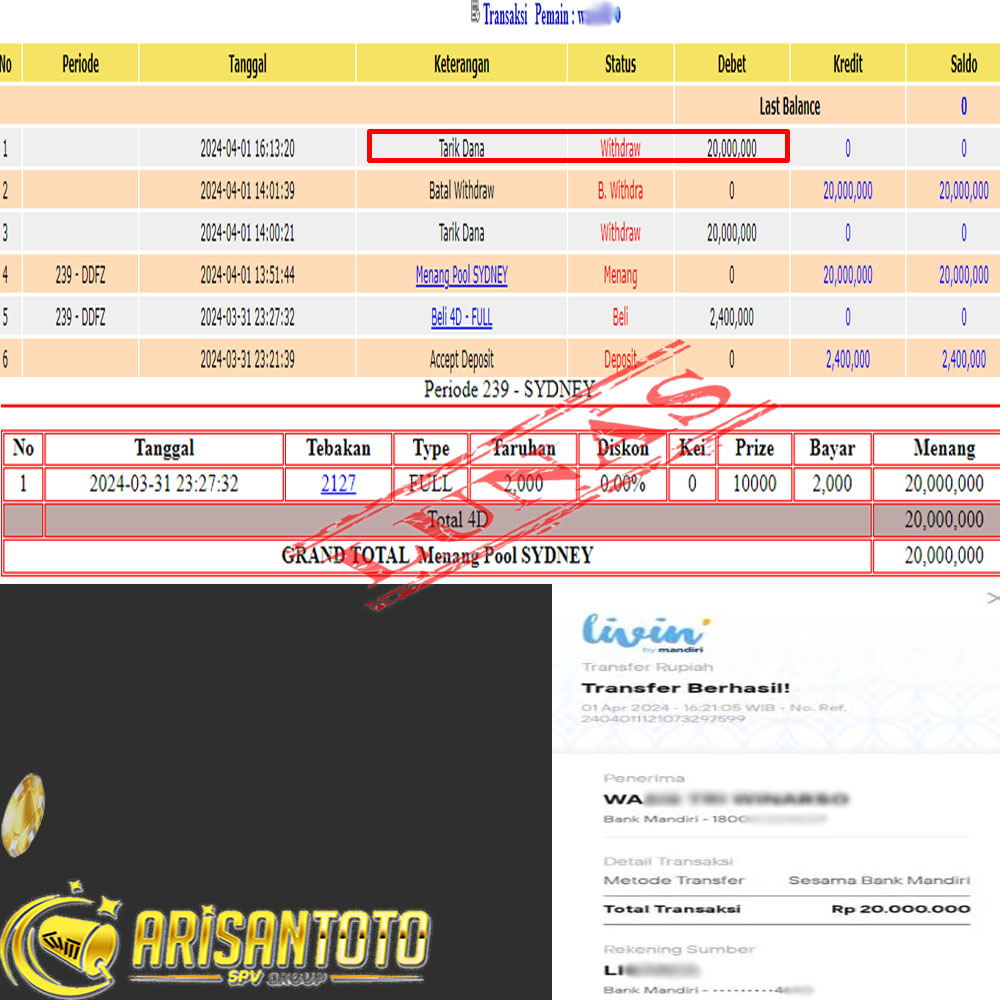Open the Beli 4D - FULL link
The height and width of the screenshot is (1000, 1000).
tap(461, 317)
